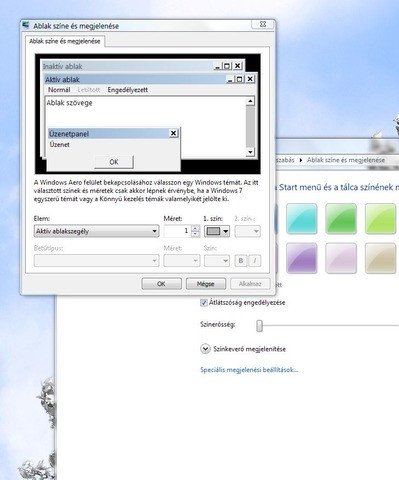Open the Elem dropdown showing Aktív ablakszegély
This screenshot has height=480, width=399.
point(96,231)
